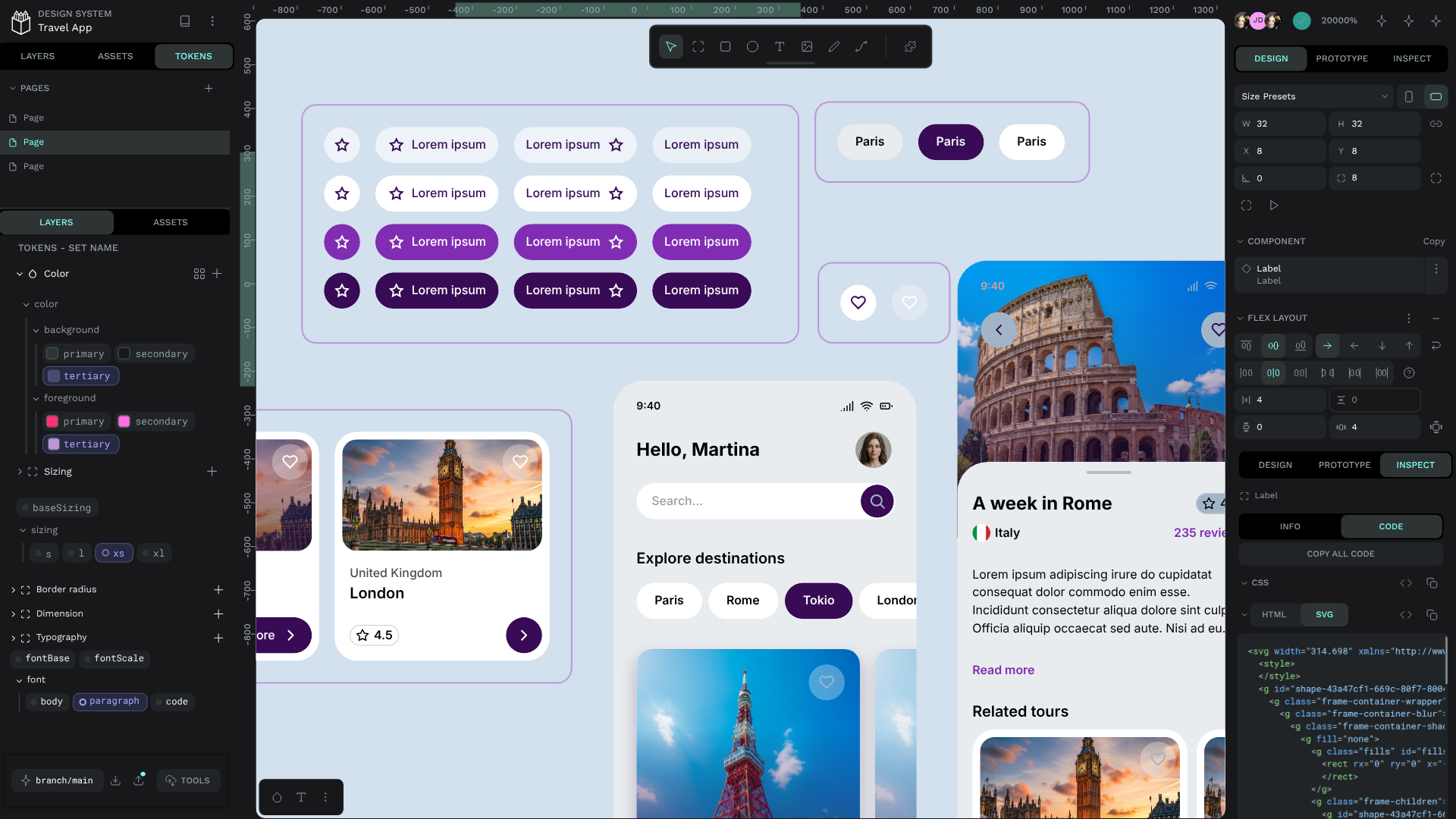This screenshot has width=1456, height=819.
Task: Select the Image insert tool
Action: (807, 47)
